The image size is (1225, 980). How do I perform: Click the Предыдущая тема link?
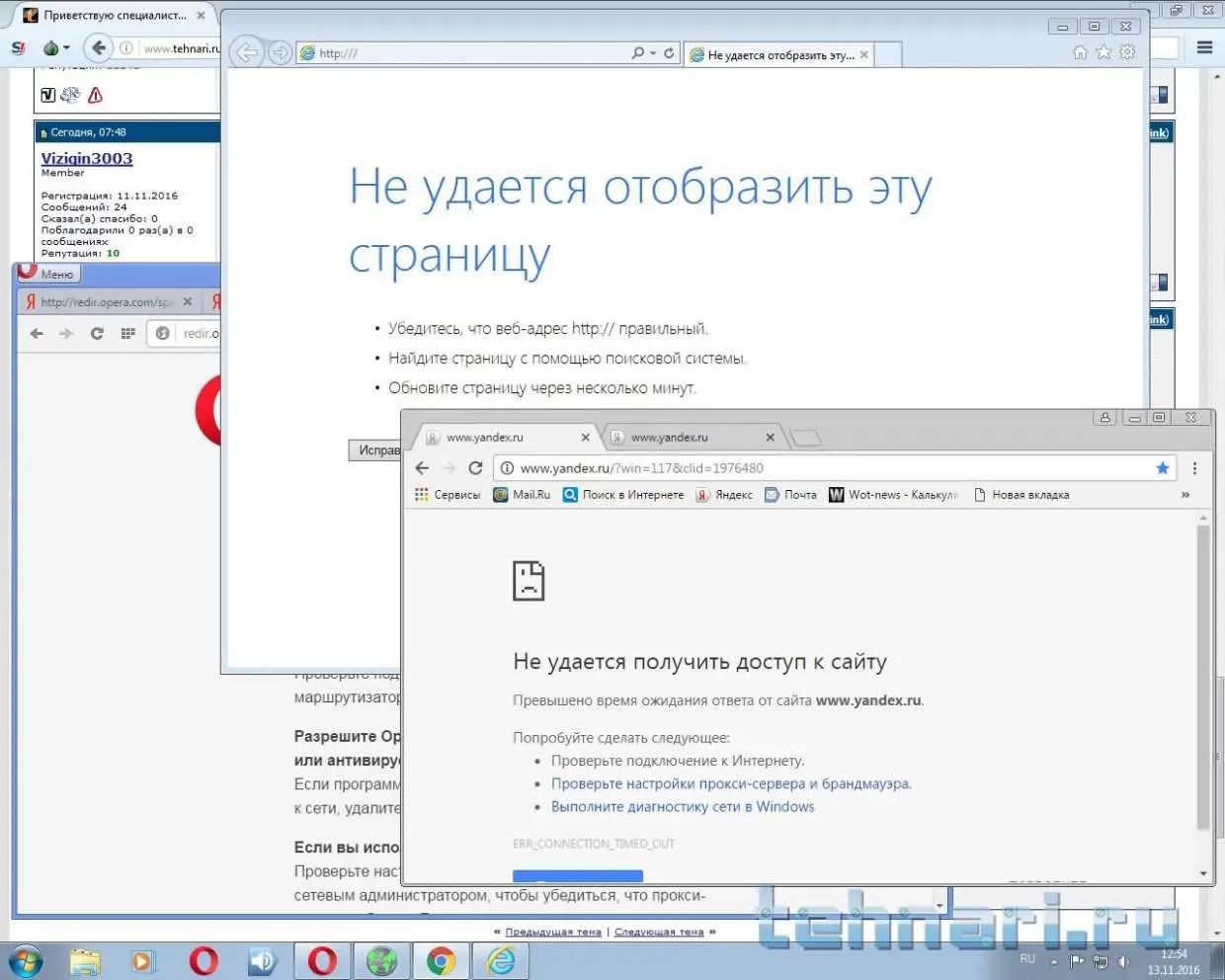point(553,932)
